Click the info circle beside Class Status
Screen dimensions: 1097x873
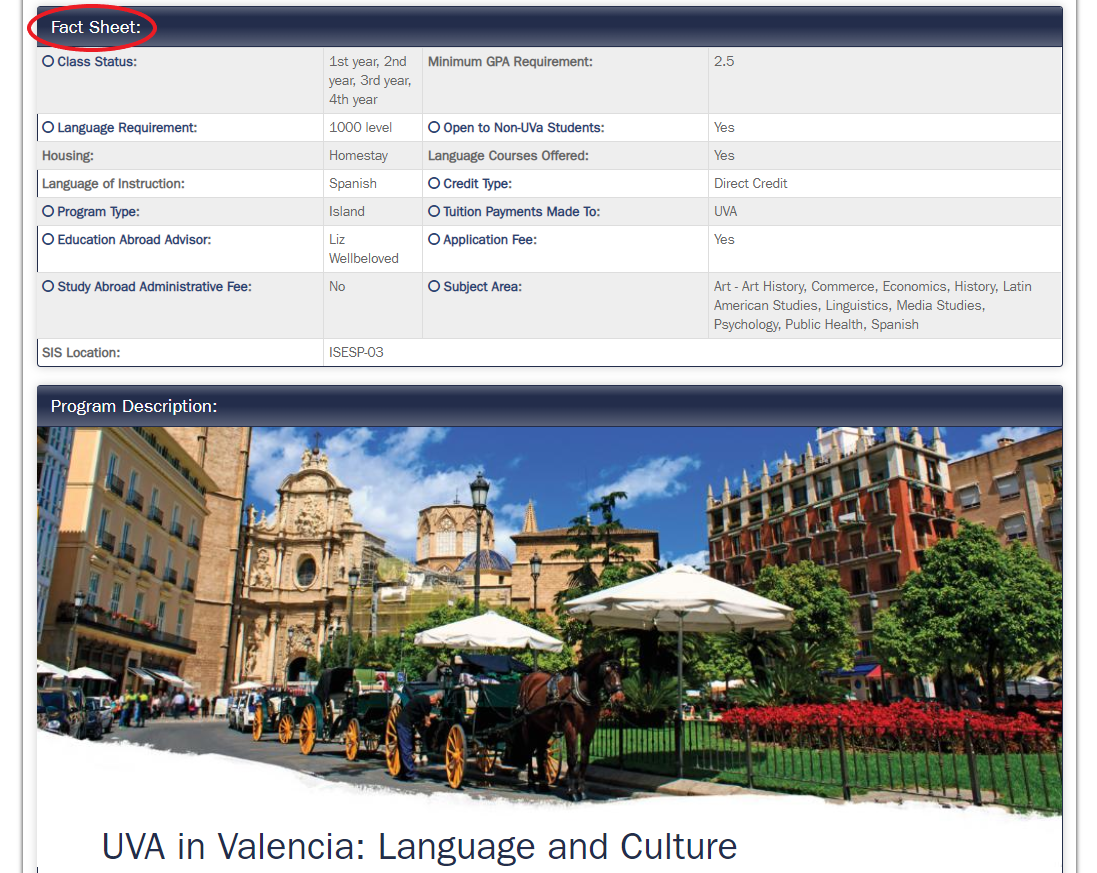point(48,62)
